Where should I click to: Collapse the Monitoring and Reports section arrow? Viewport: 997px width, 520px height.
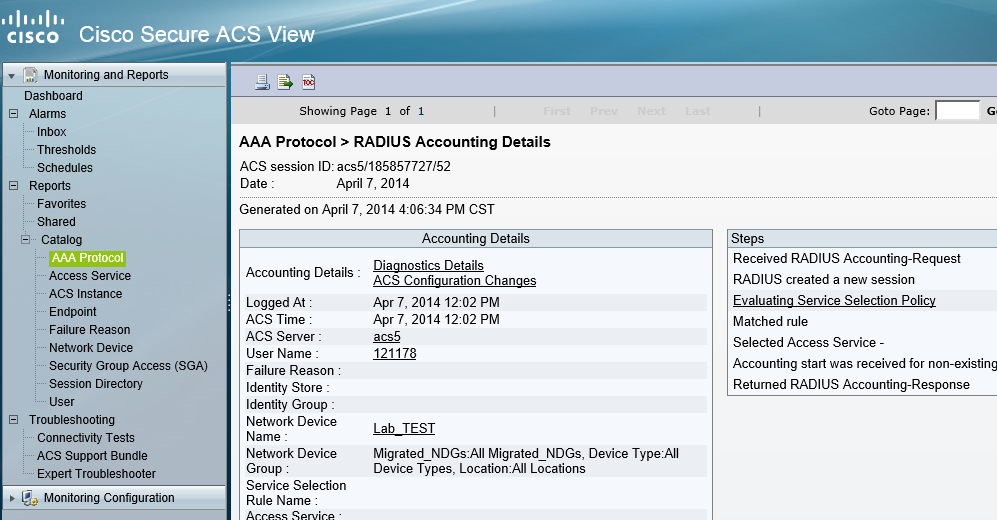pyautogui.click(x=11, y=76)
